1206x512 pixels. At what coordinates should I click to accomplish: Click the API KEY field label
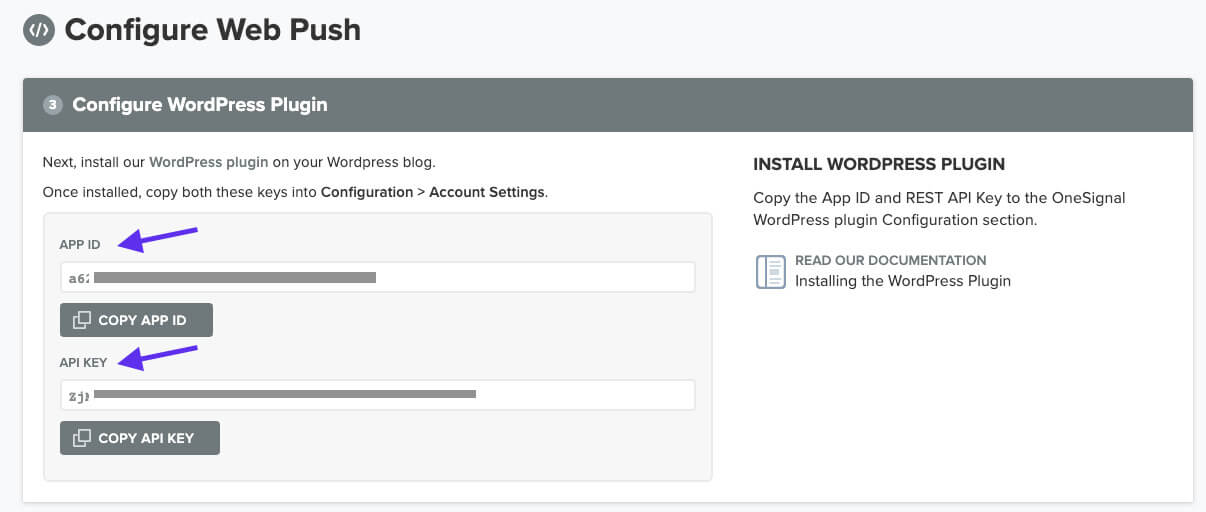83,362
